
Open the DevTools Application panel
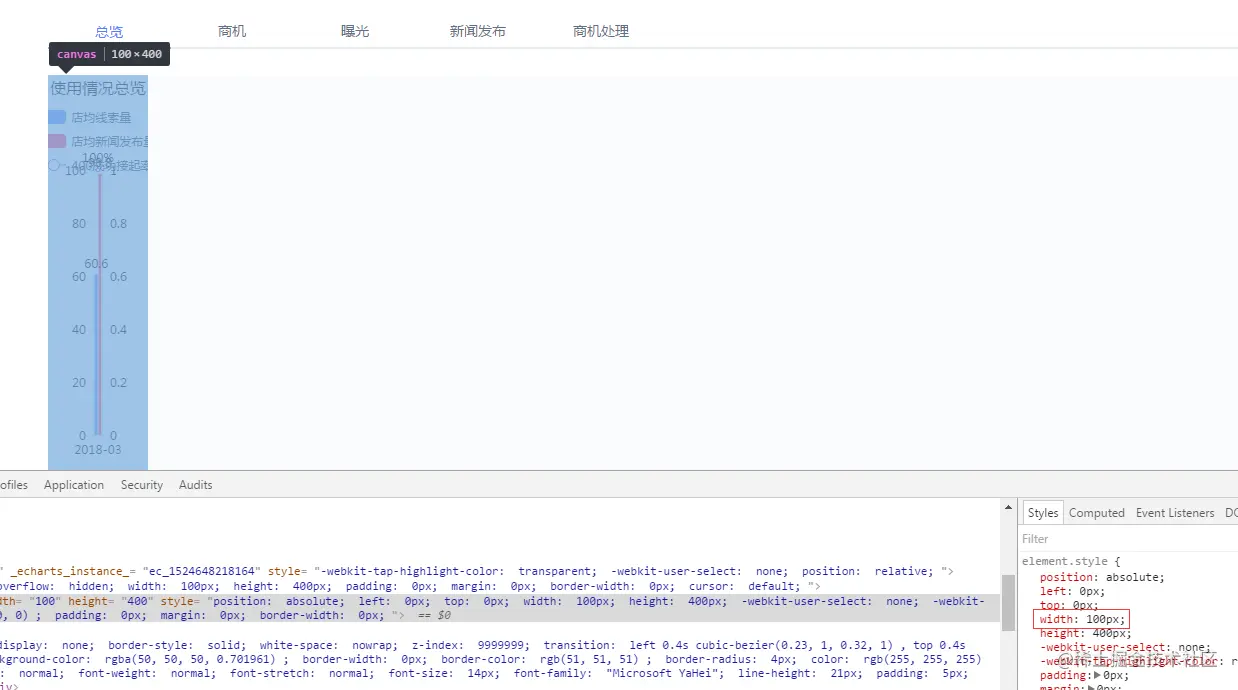[74, 485]
